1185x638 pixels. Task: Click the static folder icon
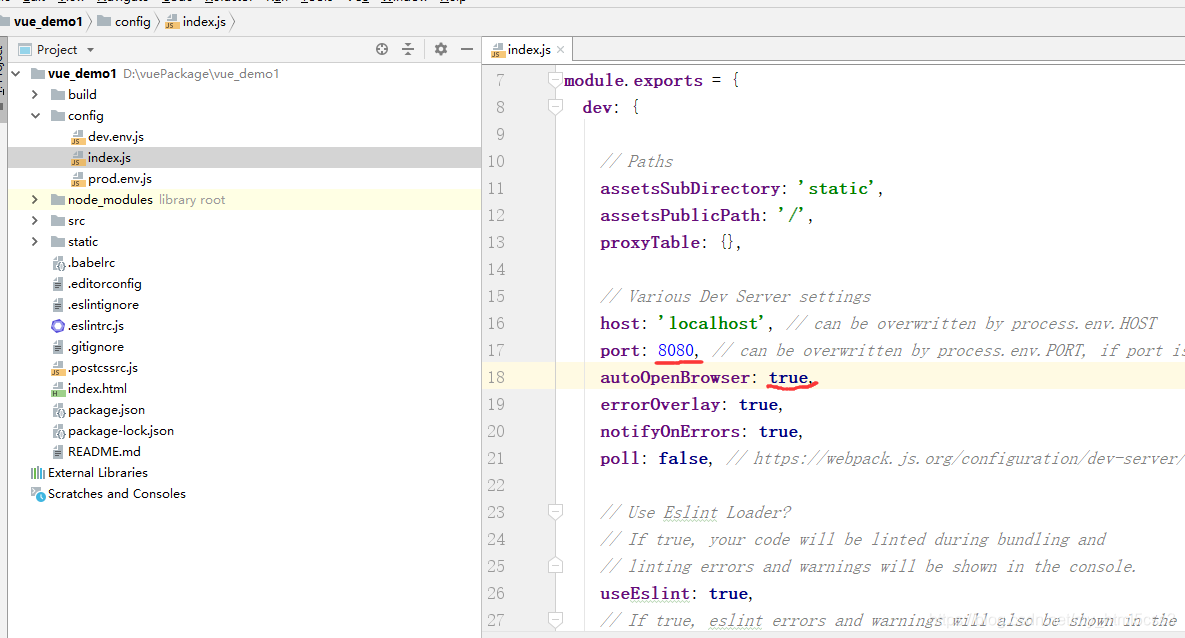57,242
